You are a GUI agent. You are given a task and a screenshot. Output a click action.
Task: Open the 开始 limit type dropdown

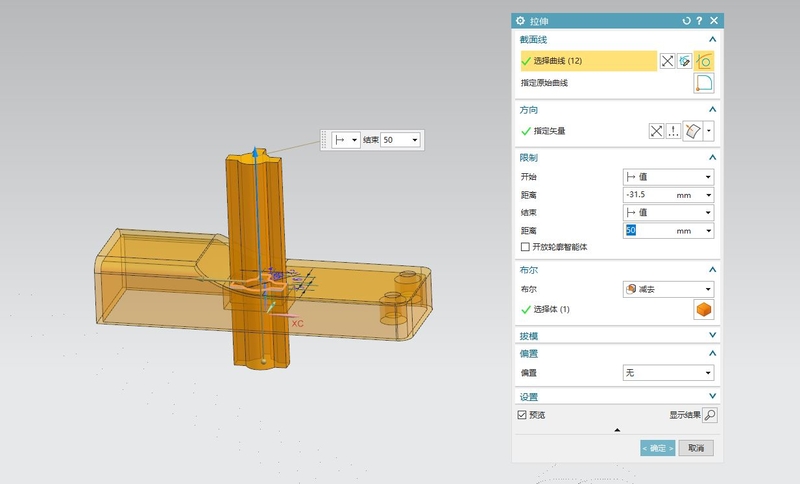[667, 176]
